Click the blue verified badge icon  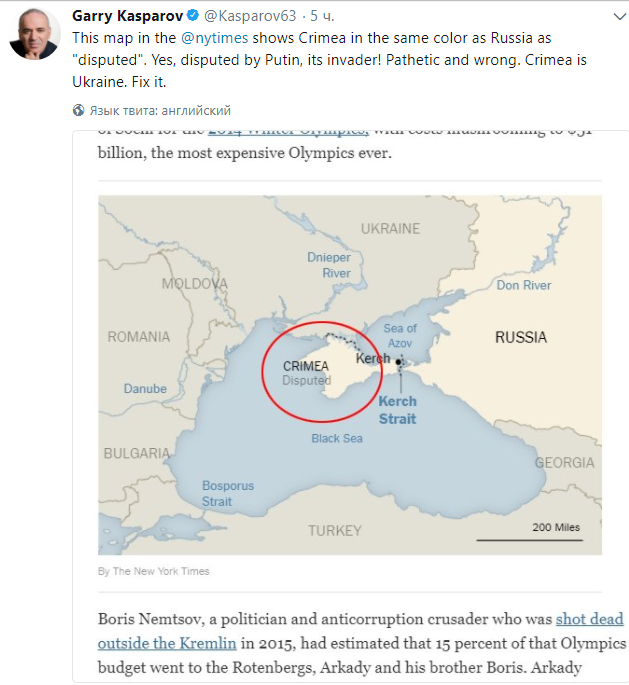[192, 17]
